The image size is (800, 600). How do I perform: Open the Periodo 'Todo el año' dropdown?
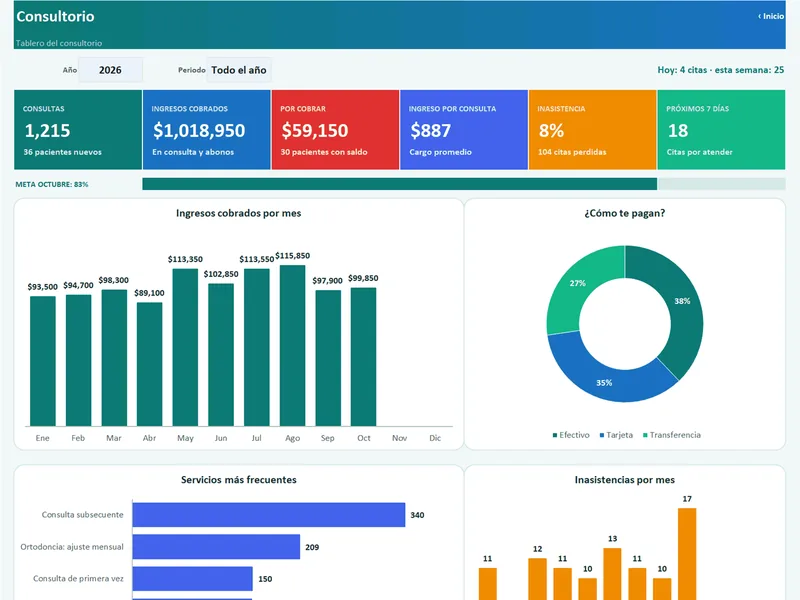click(x=239, y=70)
